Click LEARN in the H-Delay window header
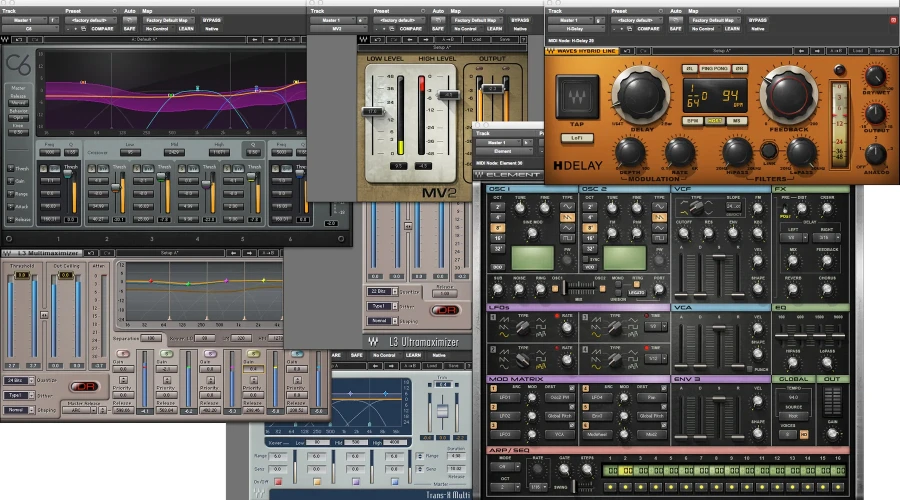Viewport: 900px width, 500px height. pyautogui.click(x=732, y=29)
